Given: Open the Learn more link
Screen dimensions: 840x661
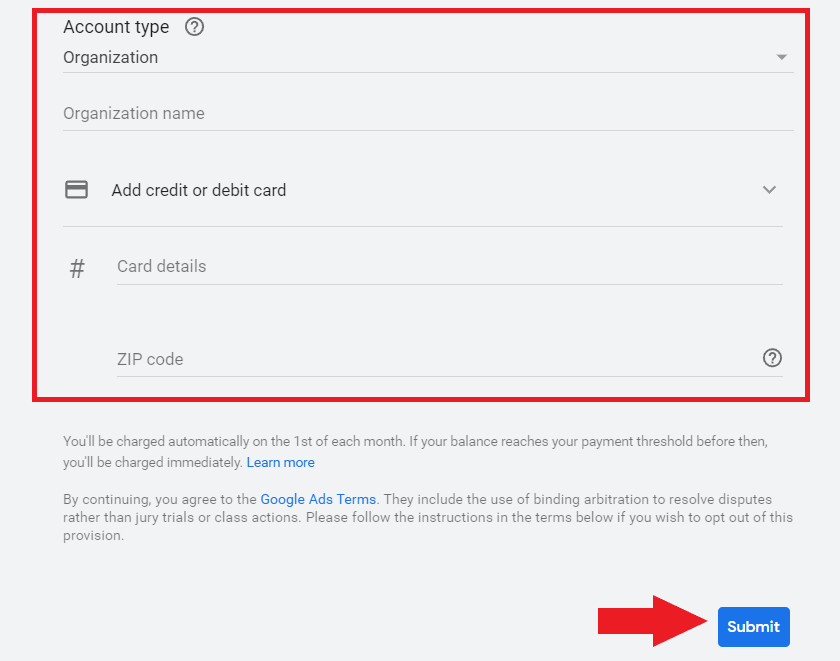Looking at the screenshot, I should (x=280, y=462).
